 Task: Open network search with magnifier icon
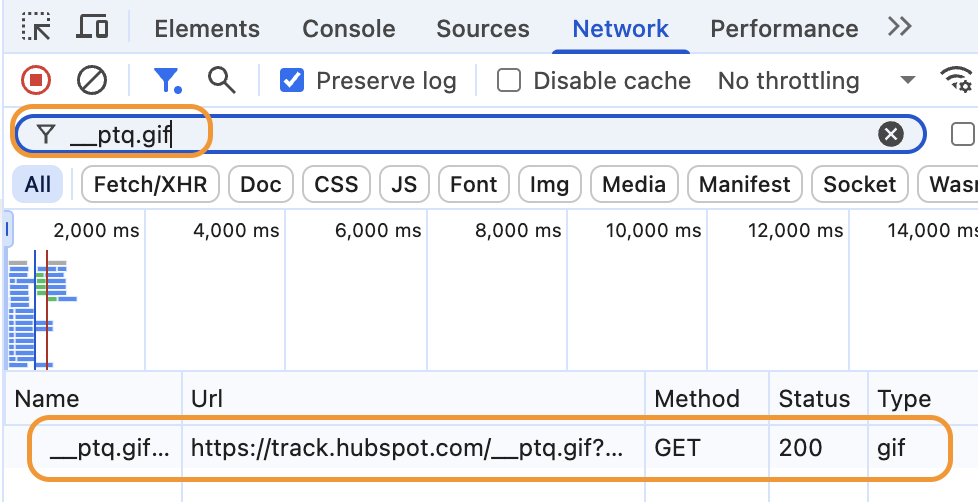221,80
